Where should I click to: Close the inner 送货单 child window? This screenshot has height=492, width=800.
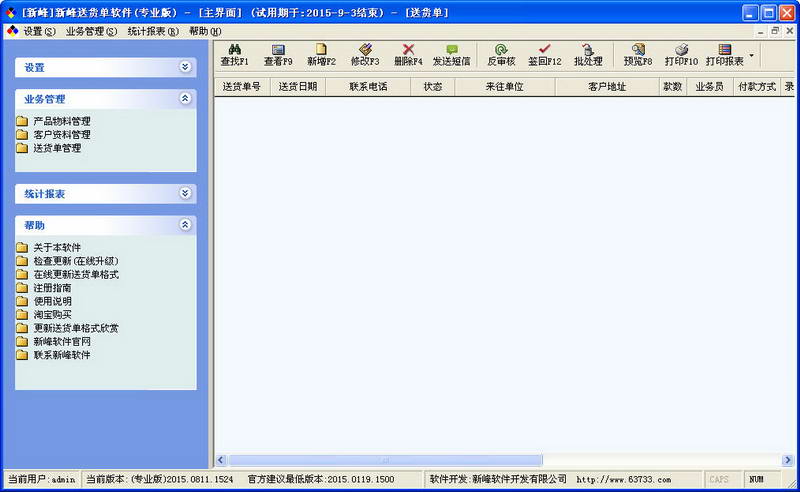[x=789, y=31]
